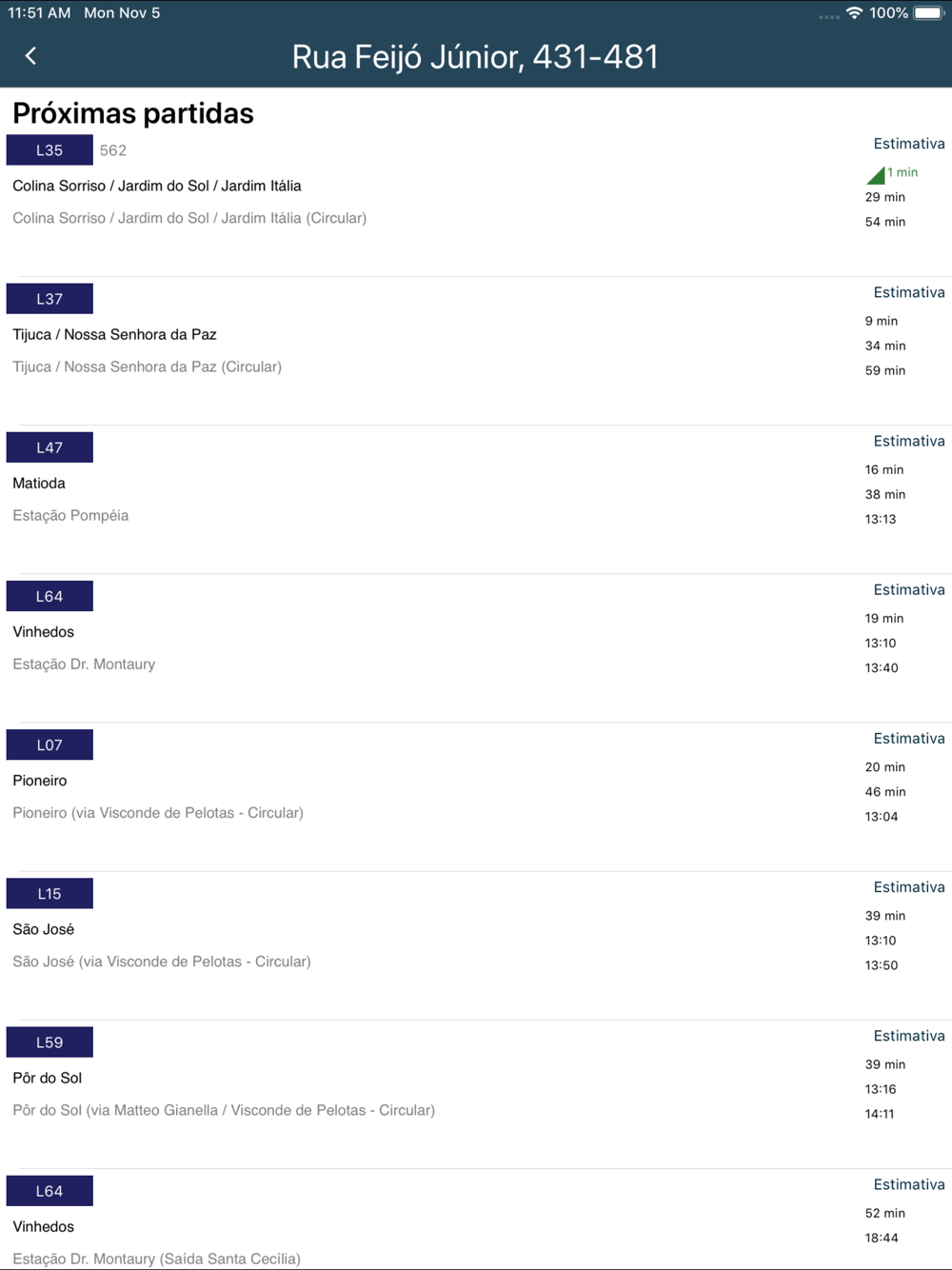Tap Colina Sorriso Circular description
The width and height of the screenshot is (952, 1270).
[x=189, y=218]
